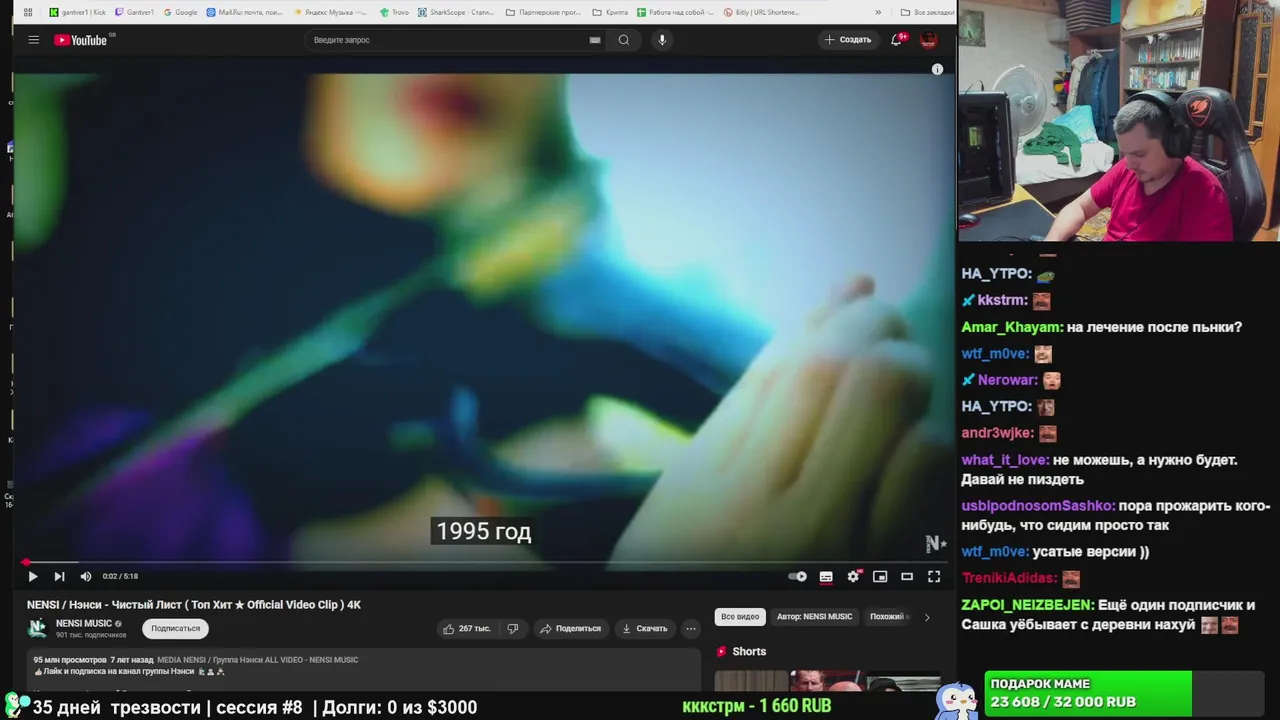
Task: Open NENSI MUSIC channel avatar
Action: coord(37,628)
